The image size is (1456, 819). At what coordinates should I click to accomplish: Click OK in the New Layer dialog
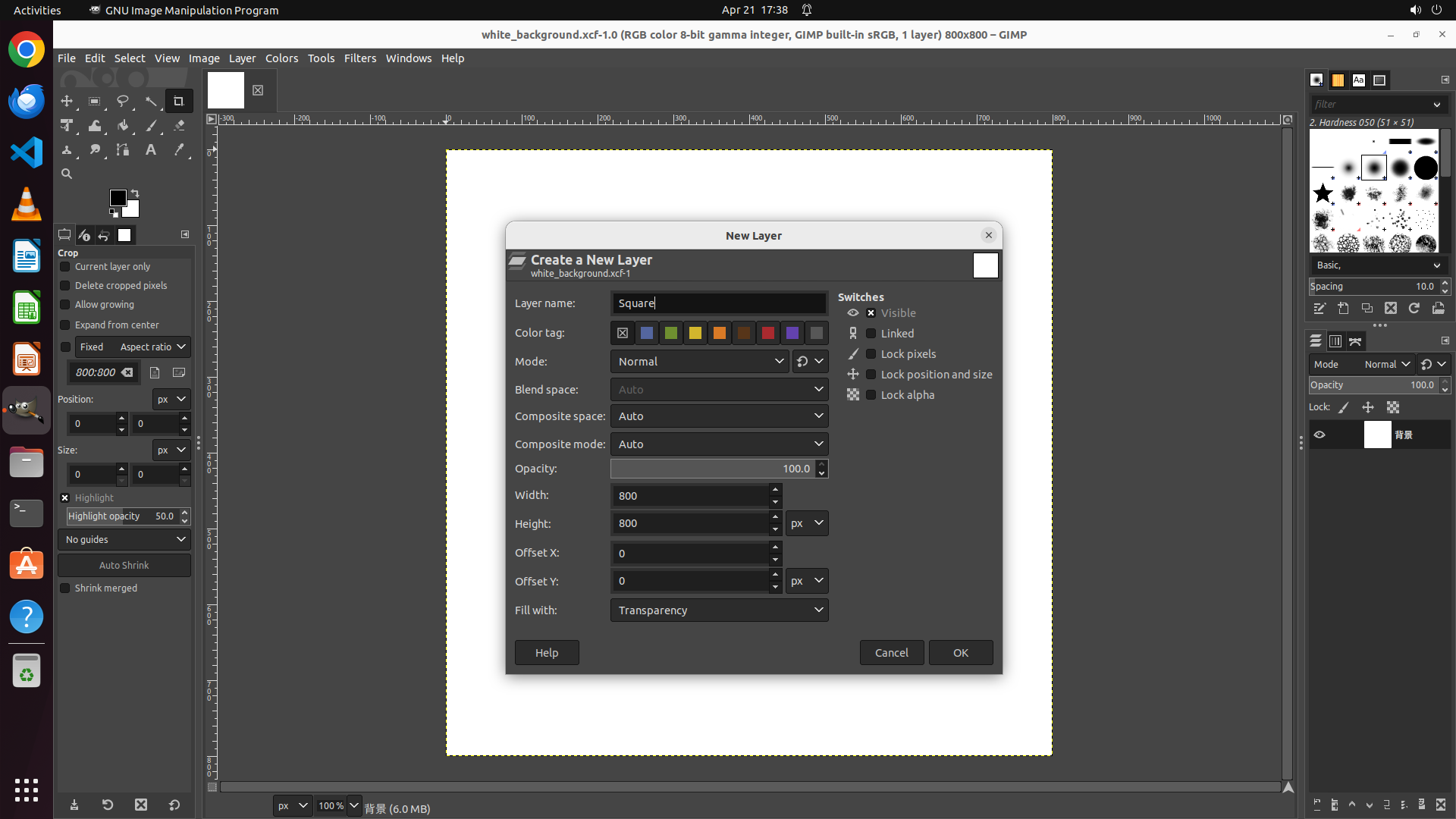(x=961, y=653)
